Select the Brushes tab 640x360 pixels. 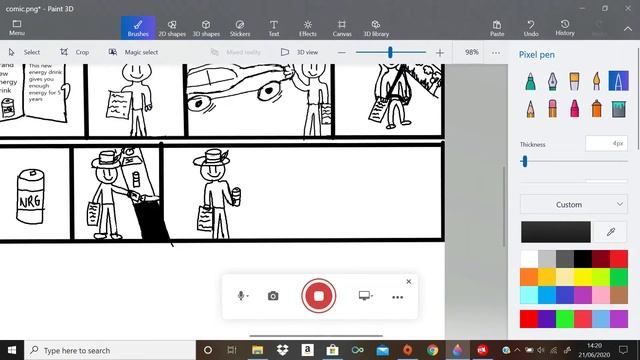coord(138,28)
